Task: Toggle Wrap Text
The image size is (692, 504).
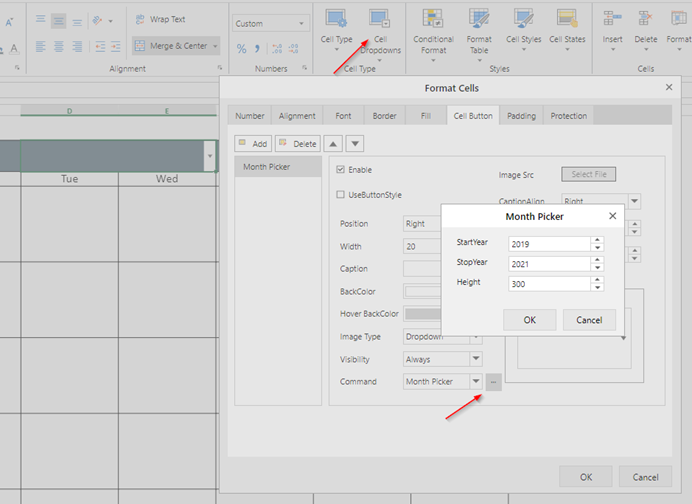Action: (160, 19)
